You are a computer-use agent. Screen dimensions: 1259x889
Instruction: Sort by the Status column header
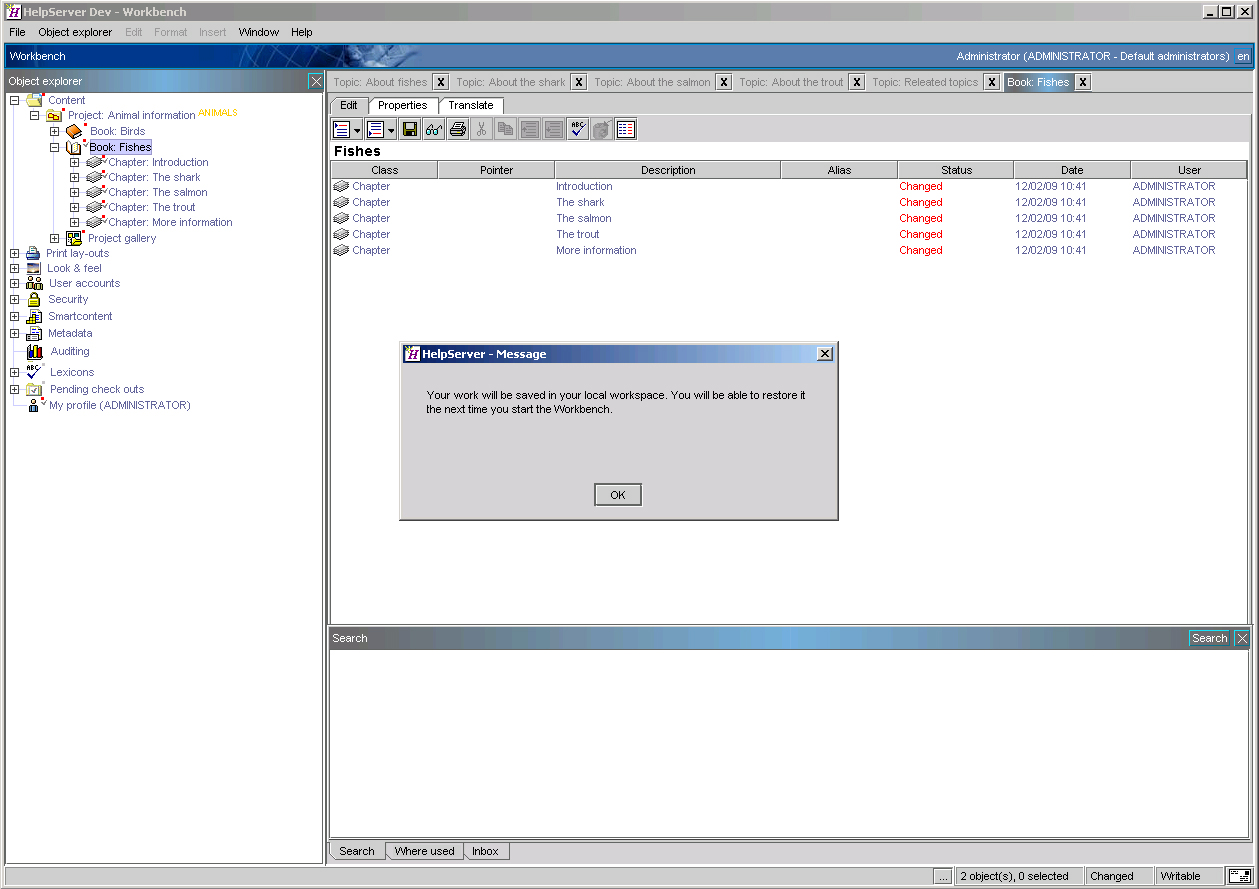(956, 170)
